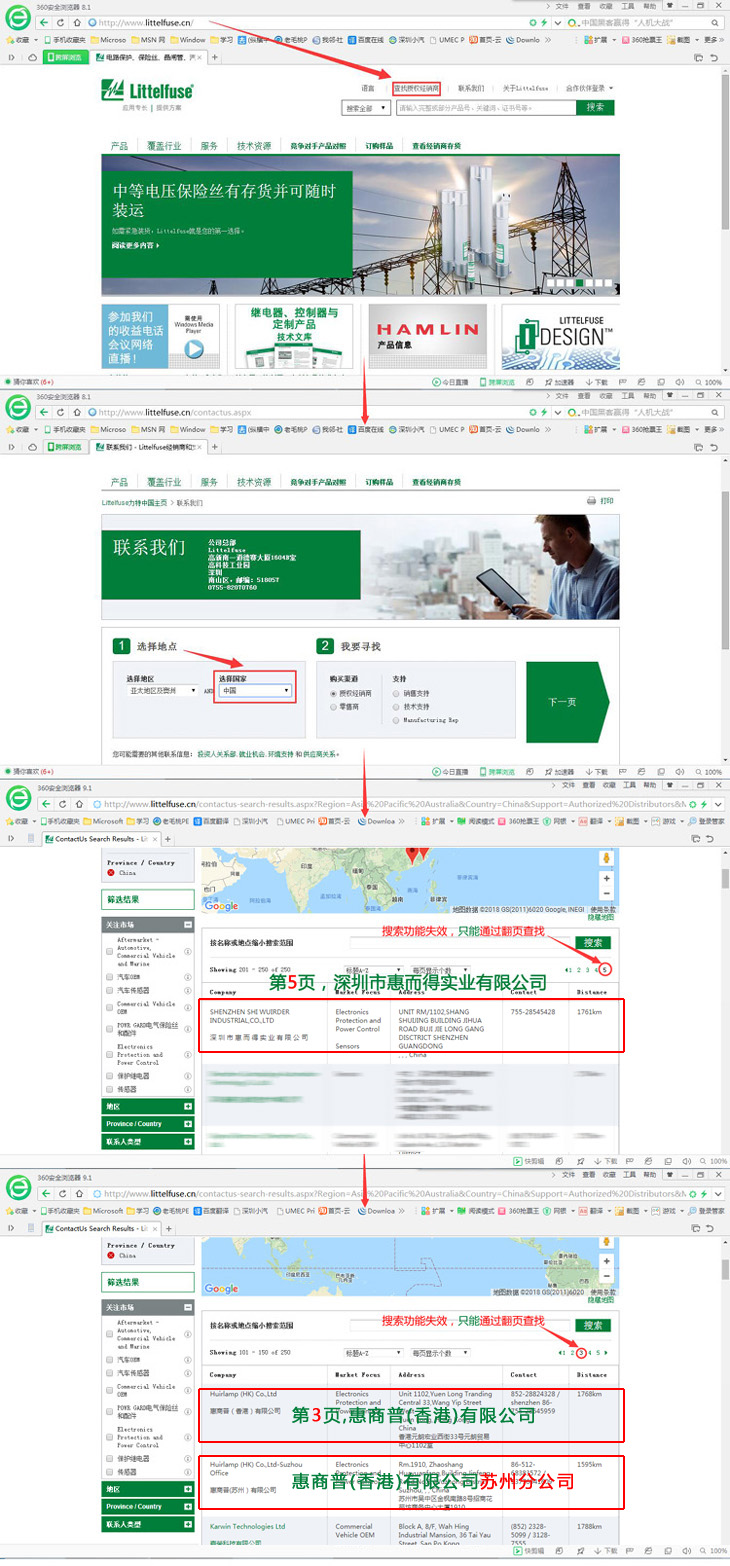Image resolution: width=730 pixels, height=1566 pixels.
Task: Select the 授权经销商 radio button
Action: (x=333, y=691)
